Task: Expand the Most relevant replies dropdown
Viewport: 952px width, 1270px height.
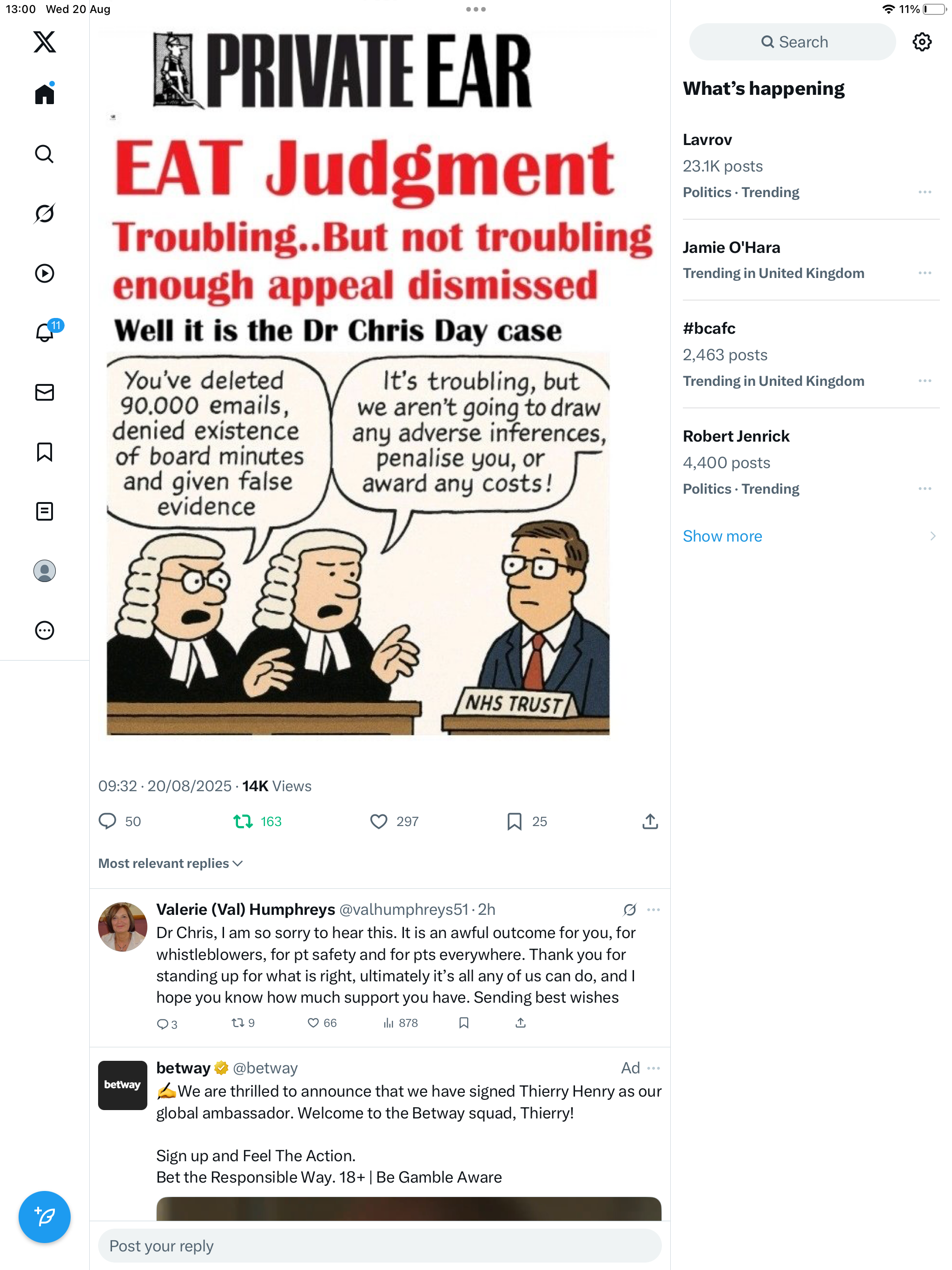Action: click(x=171, y=863)
